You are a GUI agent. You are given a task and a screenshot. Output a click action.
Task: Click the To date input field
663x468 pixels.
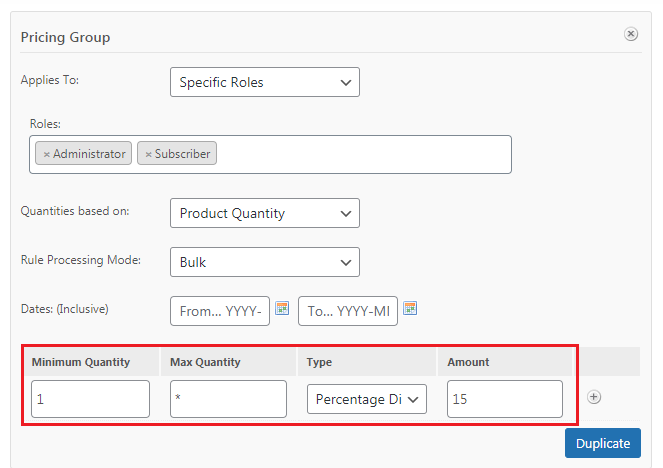coord(348,311)
